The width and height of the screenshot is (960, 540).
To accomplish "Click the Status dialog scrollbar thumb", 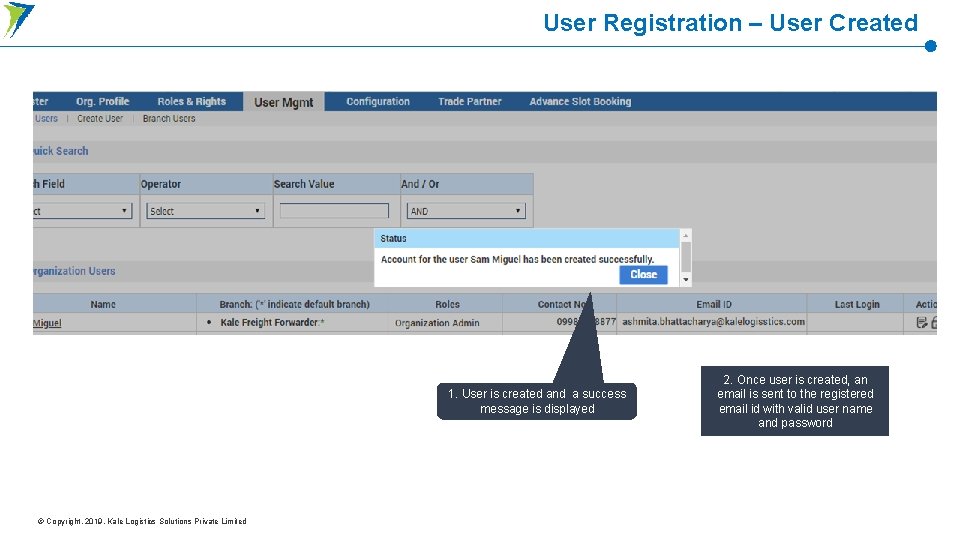I will click(x=686, y=257).
